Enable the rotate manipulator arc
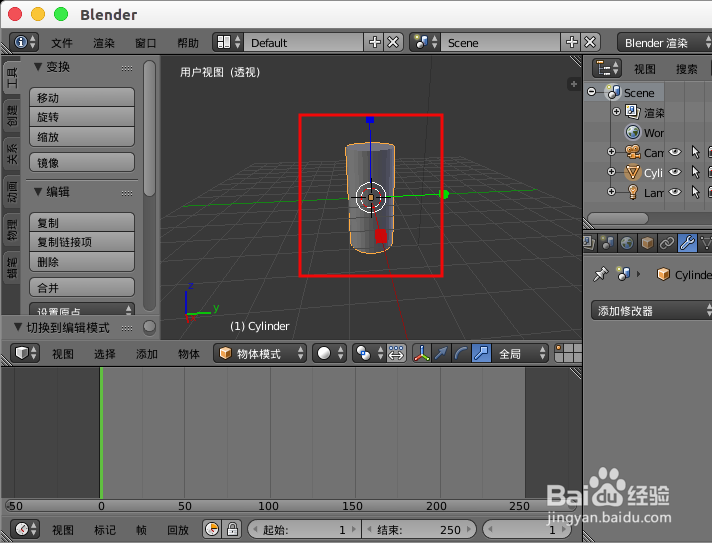This screenshot has height=543, width=712. tap(461, 353)
